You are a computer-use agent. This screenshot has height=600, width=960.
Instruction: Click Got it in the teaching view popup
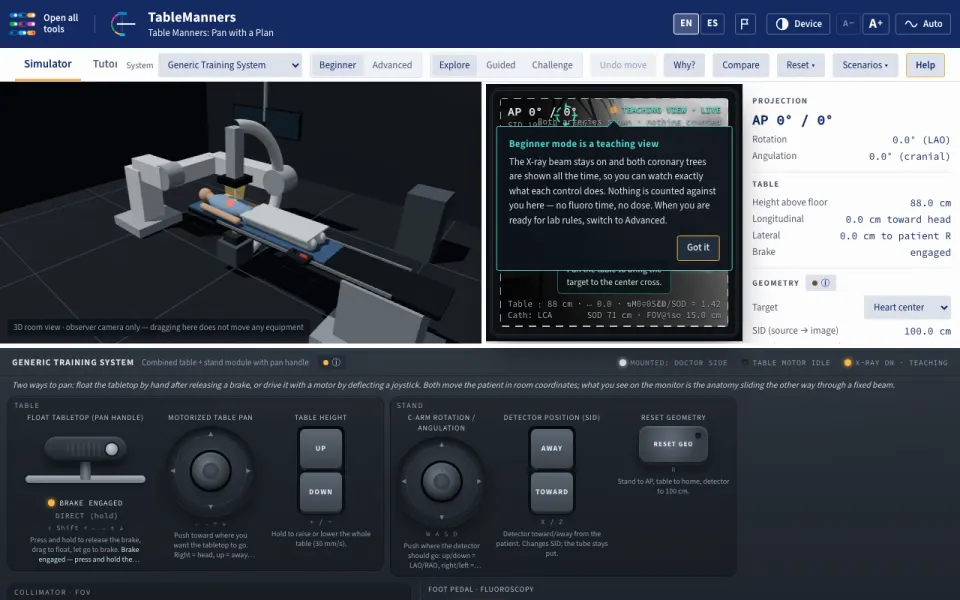(698, 247)
